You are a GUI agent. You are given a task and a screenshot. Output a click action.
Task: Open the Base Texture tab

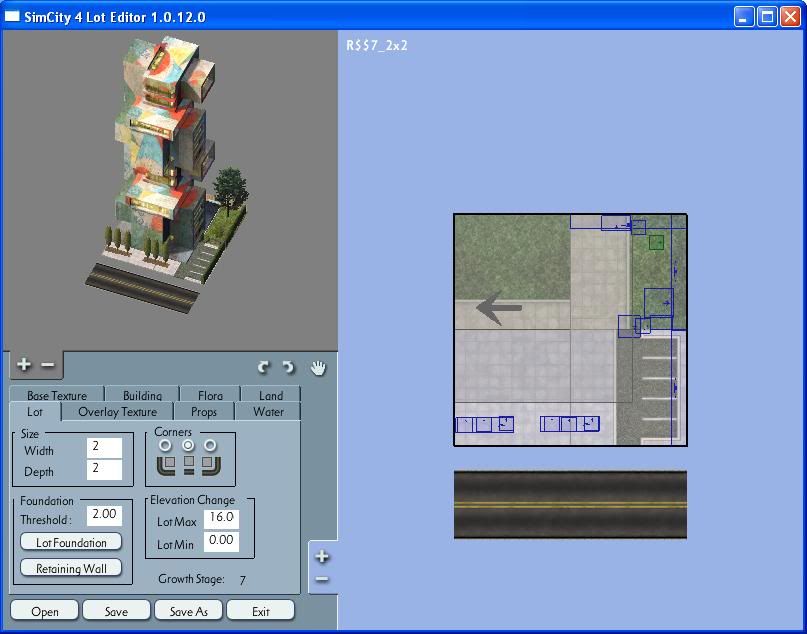point(57,395)
